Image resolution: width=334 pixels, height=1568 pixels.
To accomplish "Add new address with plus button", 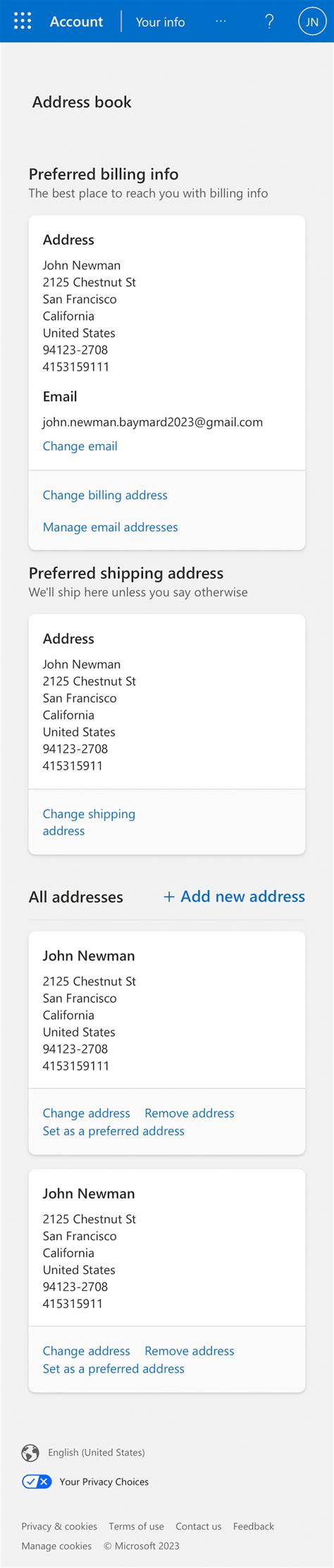I will coord(234,896).
